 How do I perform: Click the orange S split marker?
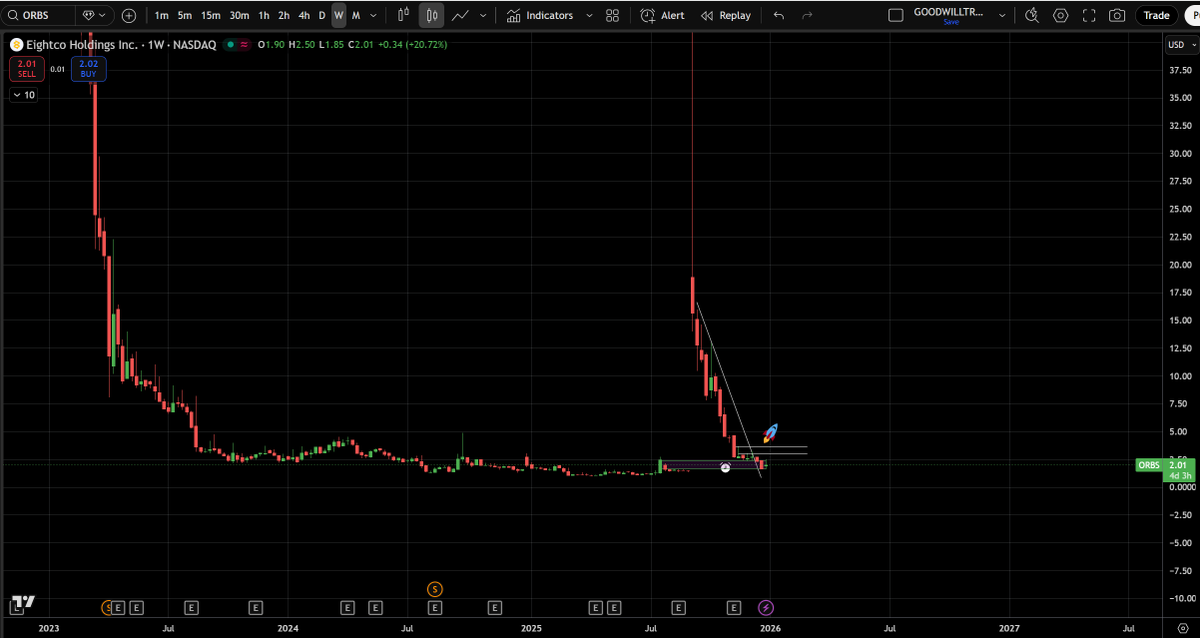[x=434, y=589]
